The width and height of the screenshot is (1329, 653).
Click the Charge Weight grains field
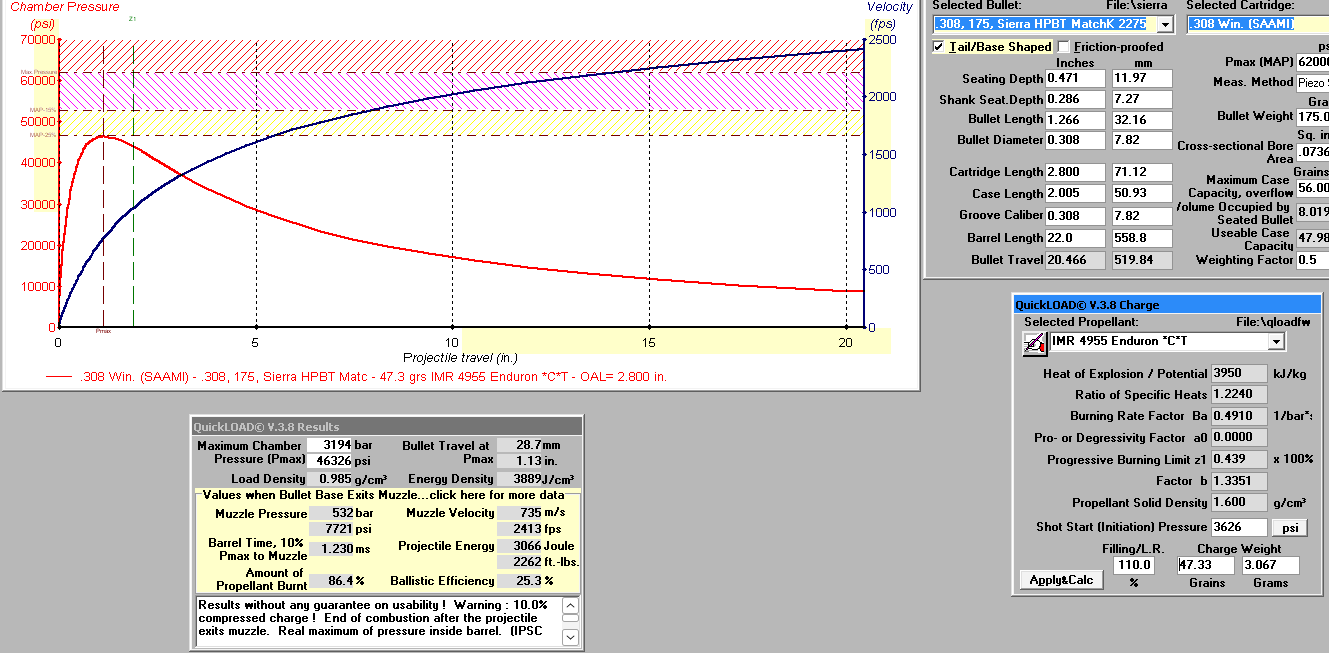pyautogui.click(x=1206, y=565)
